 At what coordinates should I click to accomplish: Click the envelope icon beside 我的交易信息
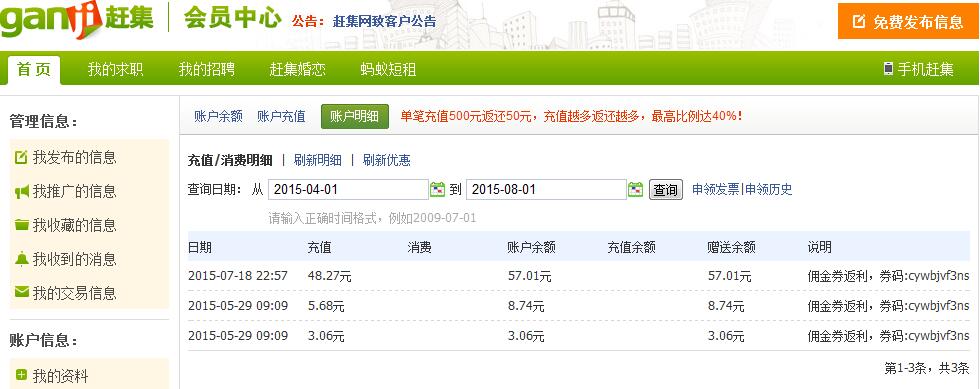(21, 293)
